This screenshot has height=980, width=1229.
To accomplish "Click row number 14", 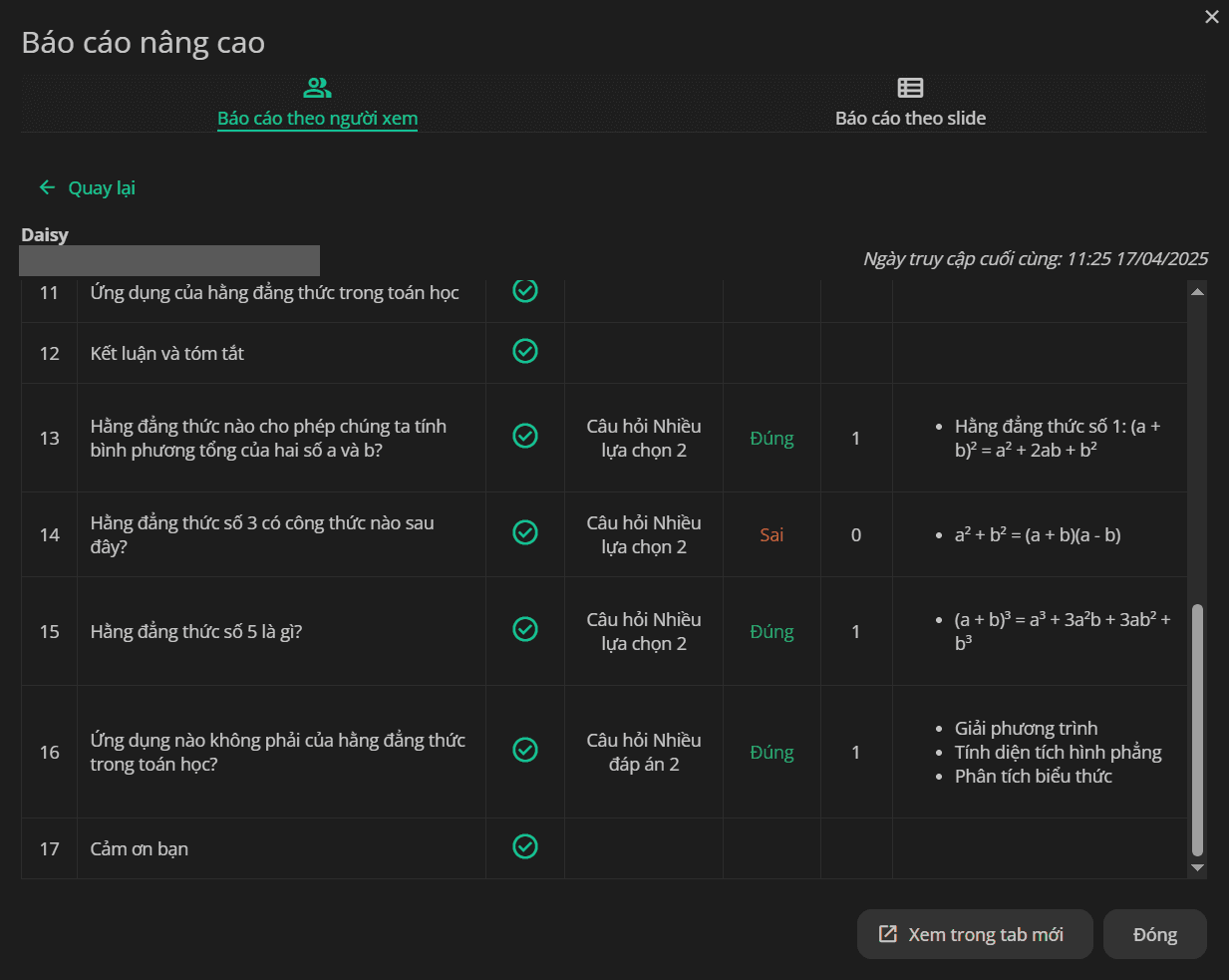I will [x=50, y=534].
